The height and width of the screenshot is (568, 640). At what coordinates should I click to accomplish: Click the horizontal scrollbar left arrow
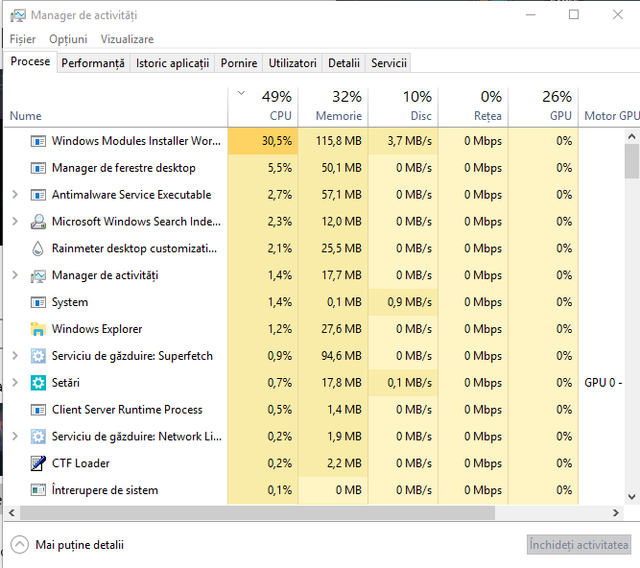coord(11,513)
